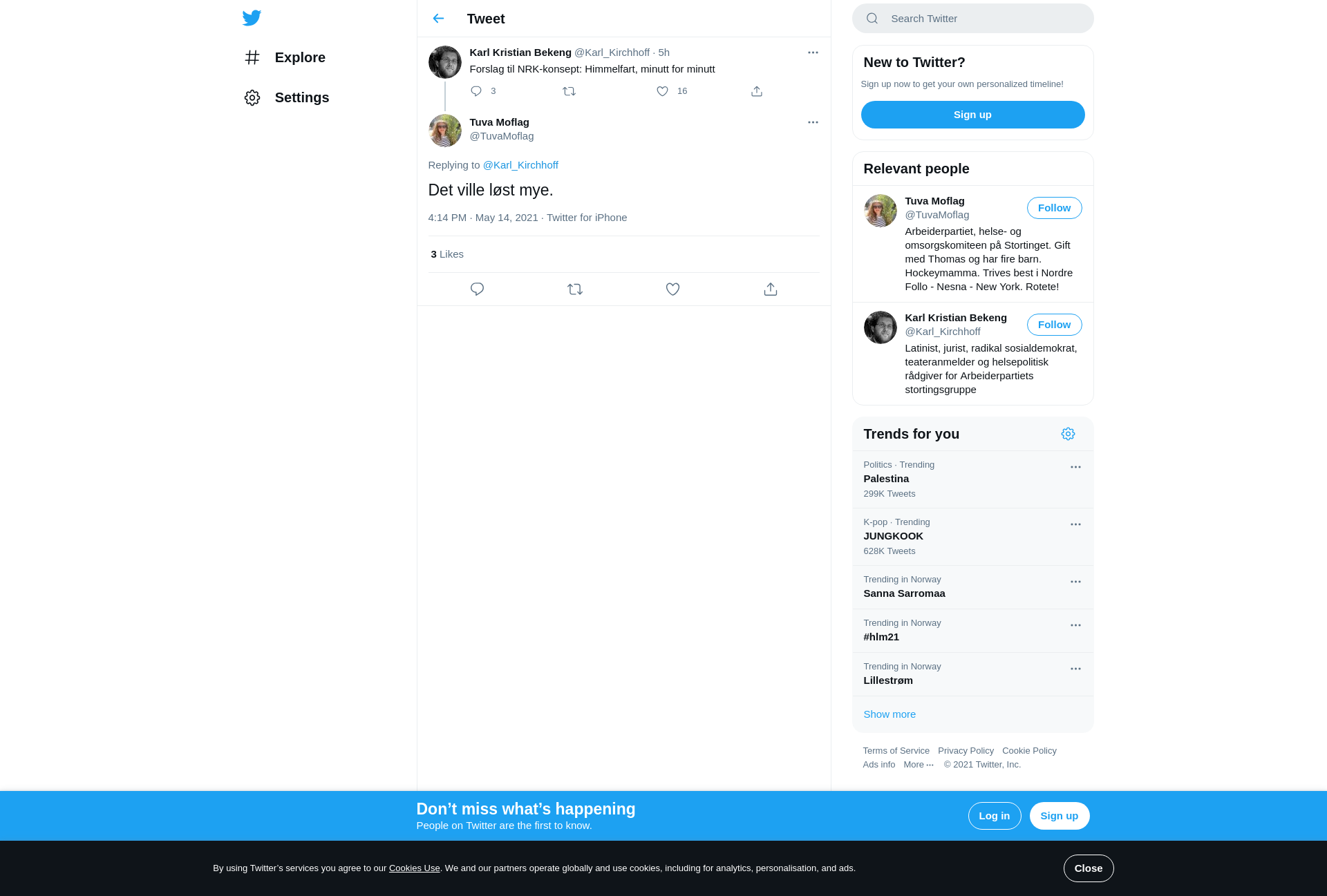Go back using the arrow icon

[438, 19]
